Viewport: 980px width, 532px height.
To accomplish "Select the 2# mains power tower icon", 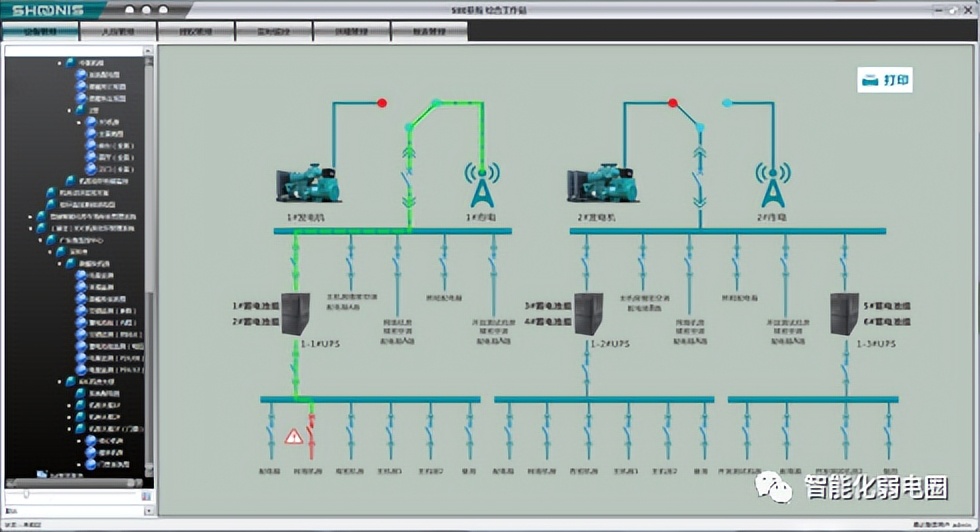I will click(x=773, y=184).
